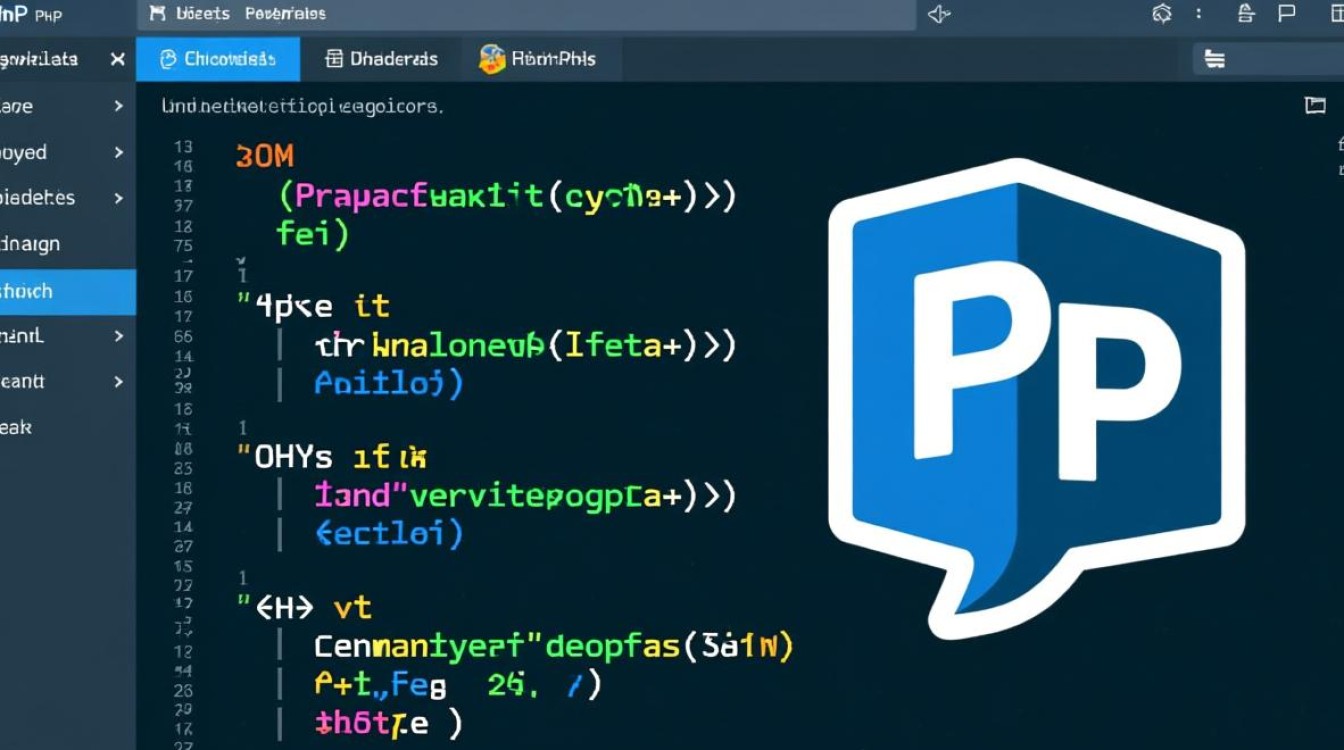Click the speaker icon in the top bar
Screen dimensions: 1344x750
click(937, 14)
